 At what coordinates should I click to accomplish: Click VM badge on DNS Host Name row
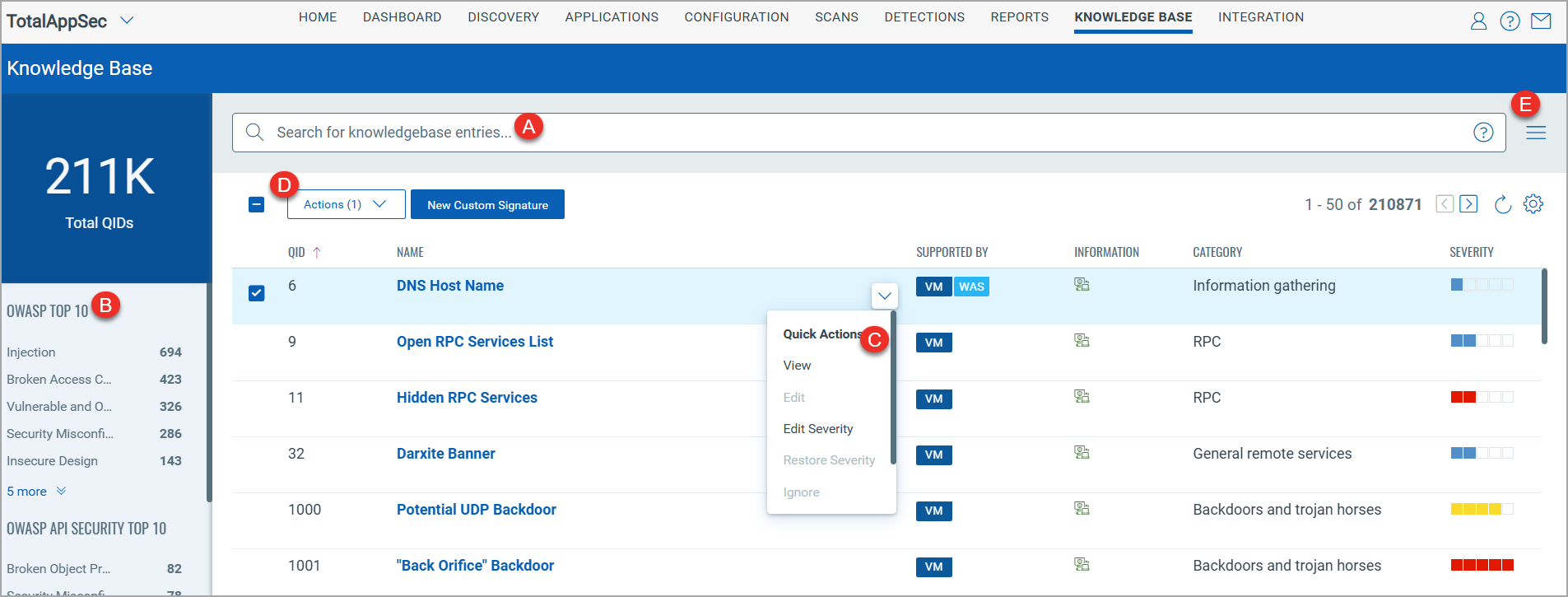[934, 287]
